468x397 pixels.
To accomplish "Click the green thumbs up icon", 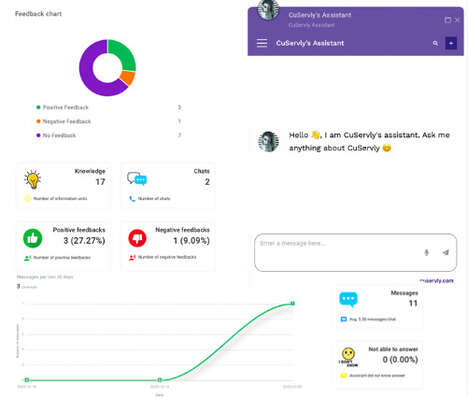I will 33,238.
